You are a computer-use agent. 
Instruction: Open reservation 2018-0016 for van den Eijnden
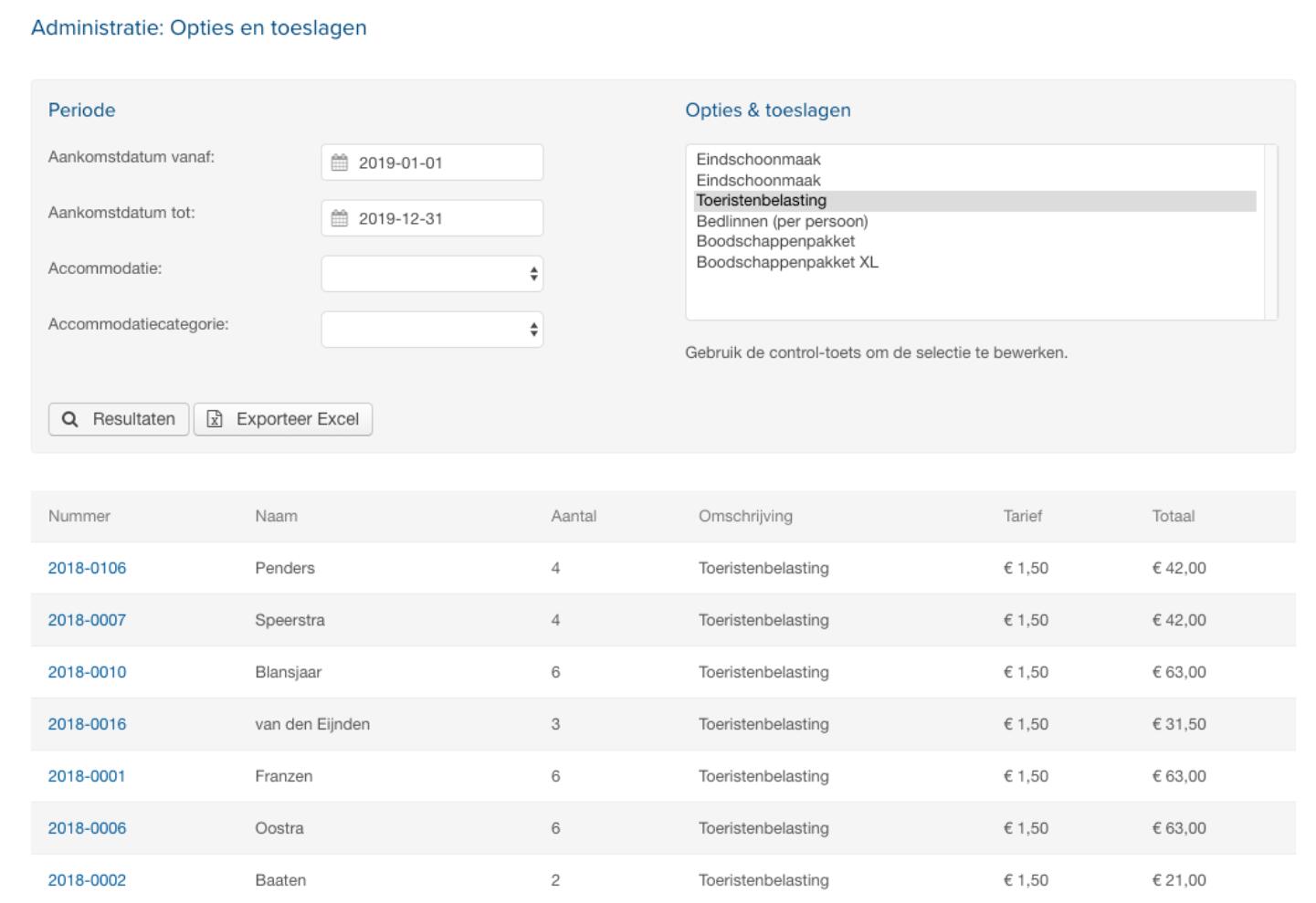87,724
